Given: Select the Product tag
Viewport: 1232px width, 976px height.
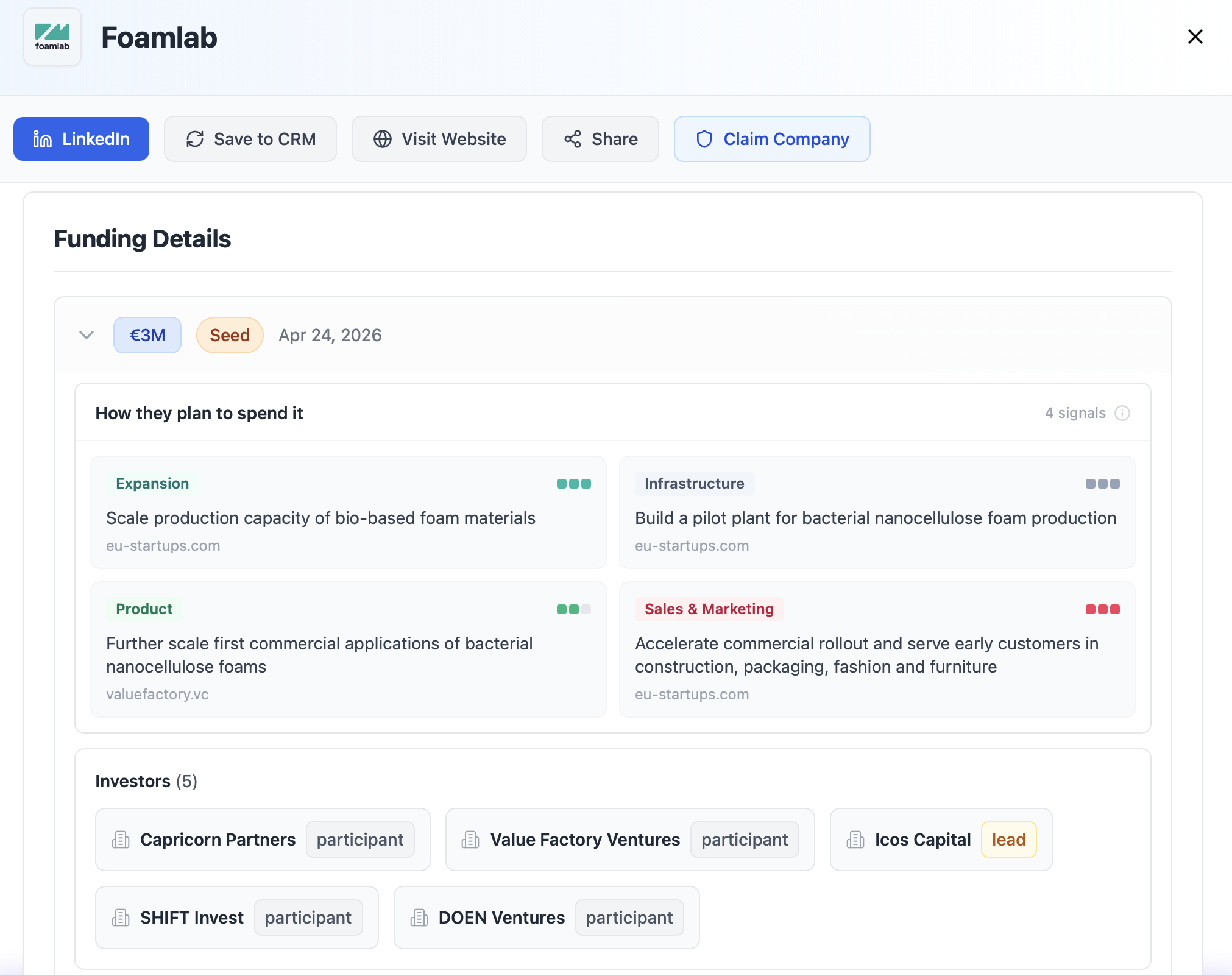Looking at the screenshot, I should pos(144,609).
